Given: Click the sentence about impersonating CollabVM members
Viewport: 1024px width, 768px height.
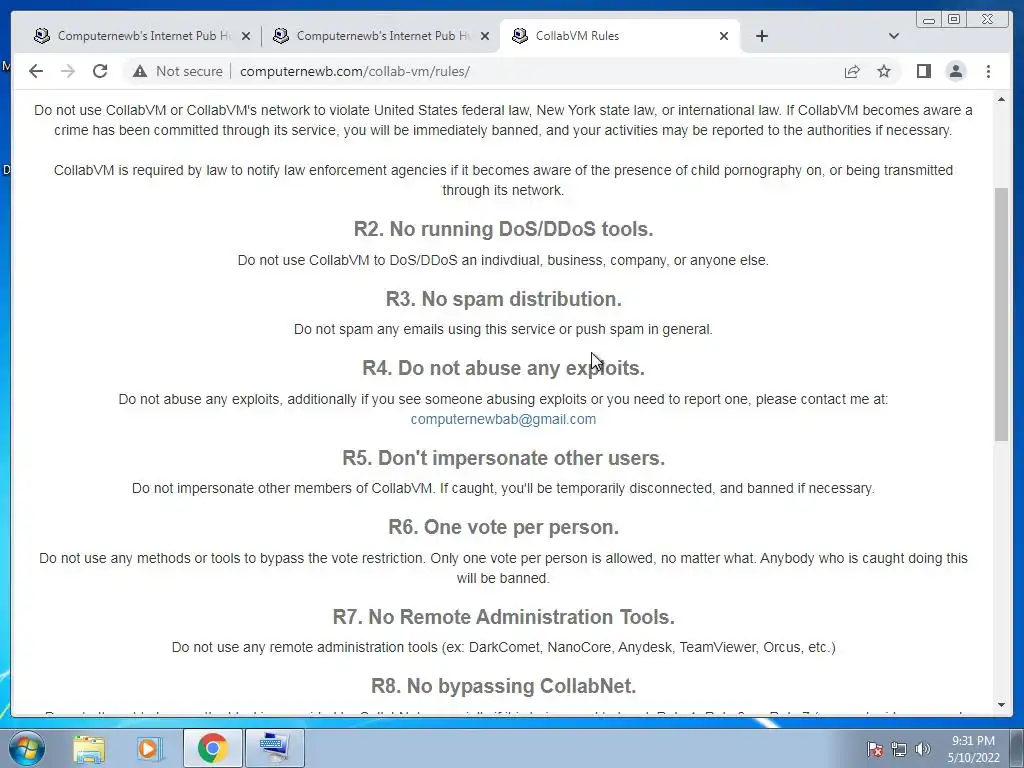Looking at the screenshot, I should point(503,488).
